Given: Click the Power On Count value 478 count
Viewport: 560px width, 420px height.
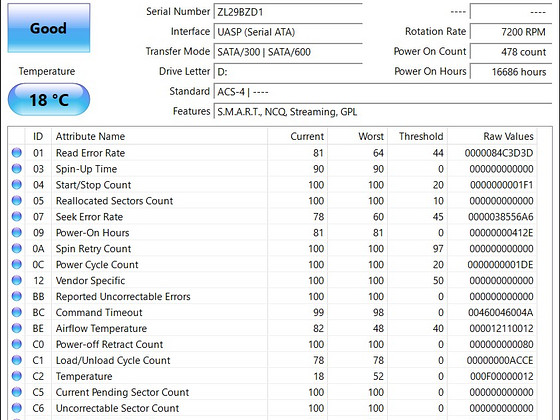Looking at the screenshot, I should click(511, 52).
